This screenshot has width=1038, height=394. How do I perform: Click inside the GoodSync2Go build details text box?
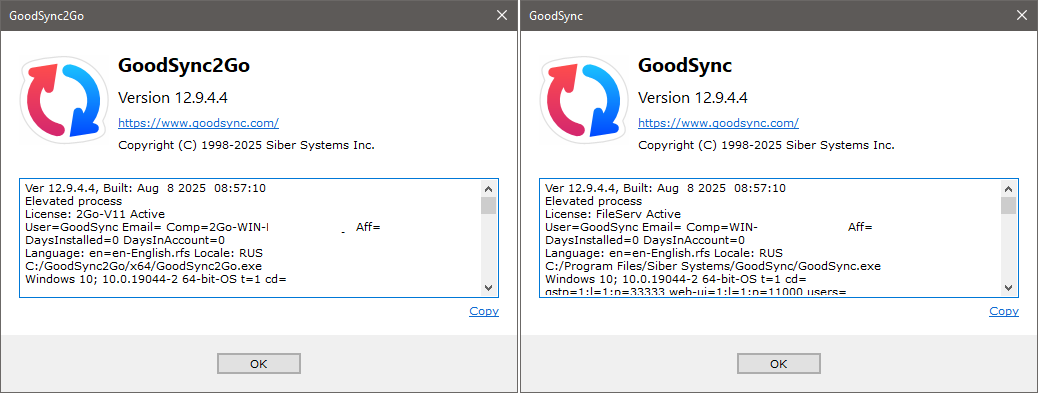pyautogui.click(x=250, y=238)
